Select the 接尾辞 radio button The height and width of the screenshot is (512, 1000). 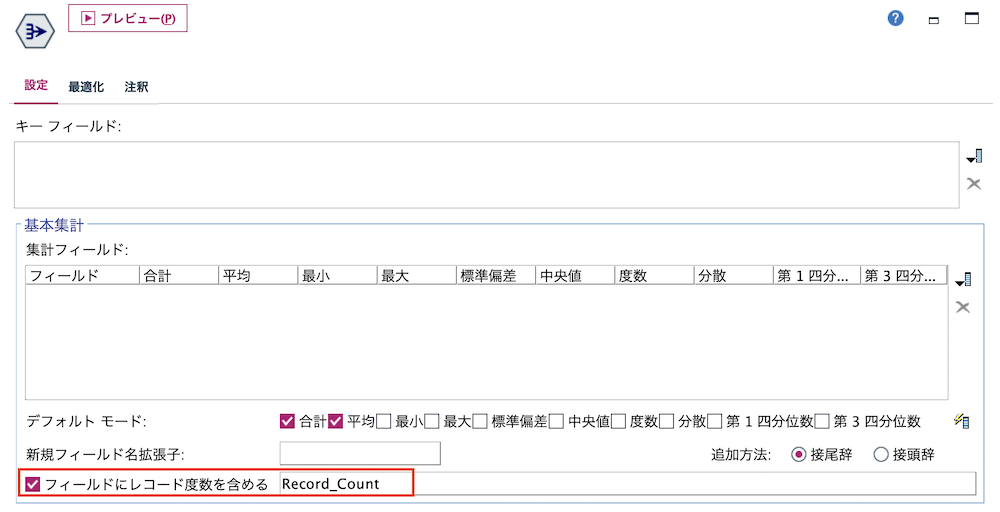coord(798,455)
